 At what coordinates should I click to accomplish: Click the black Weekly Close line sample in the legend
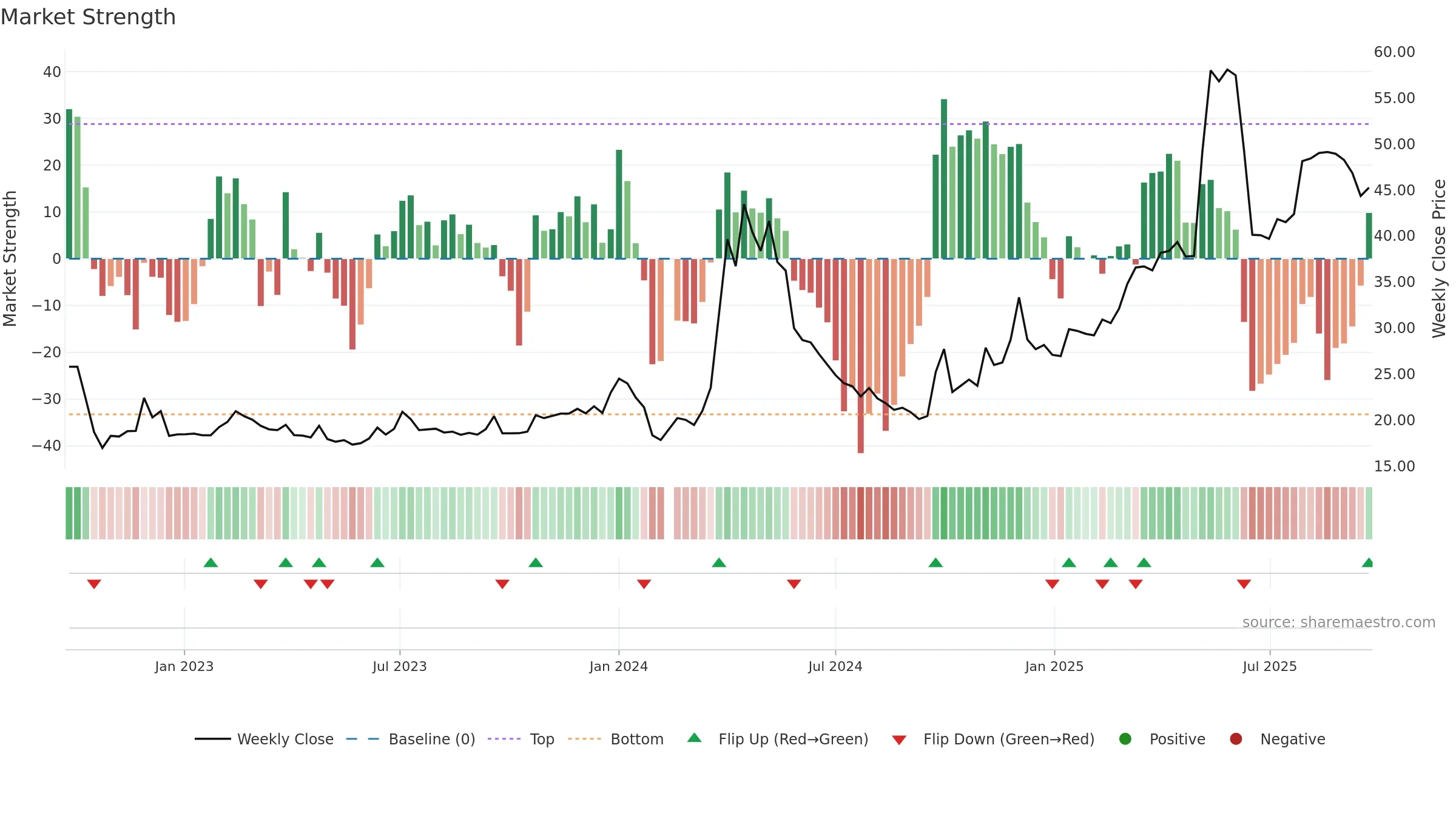coord(213,739)
